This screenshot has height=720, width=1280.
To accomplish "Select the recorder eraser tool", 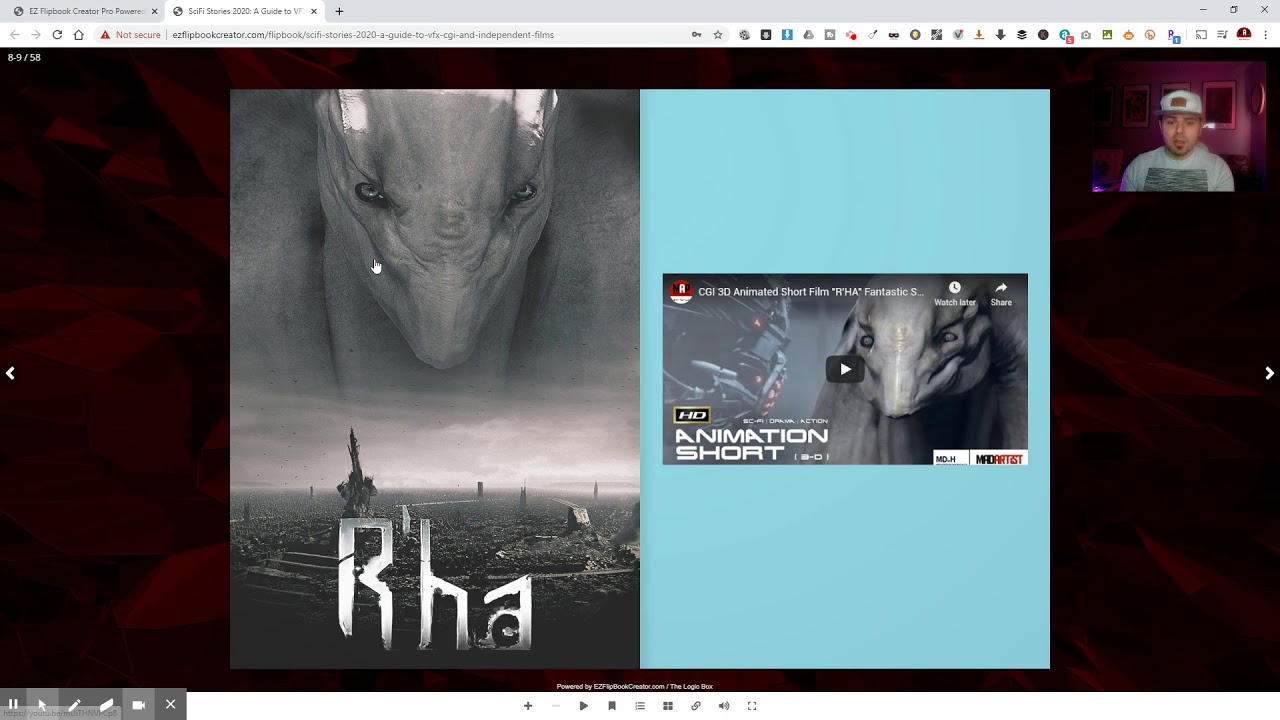I will 106,704.
